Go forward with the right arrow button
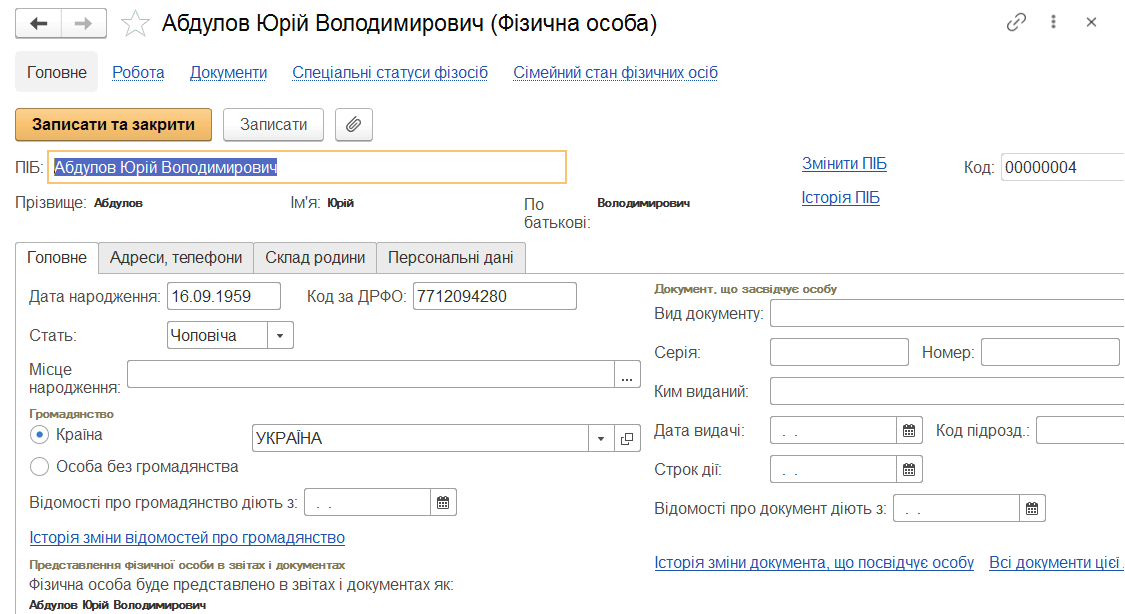 pos(84,24)
